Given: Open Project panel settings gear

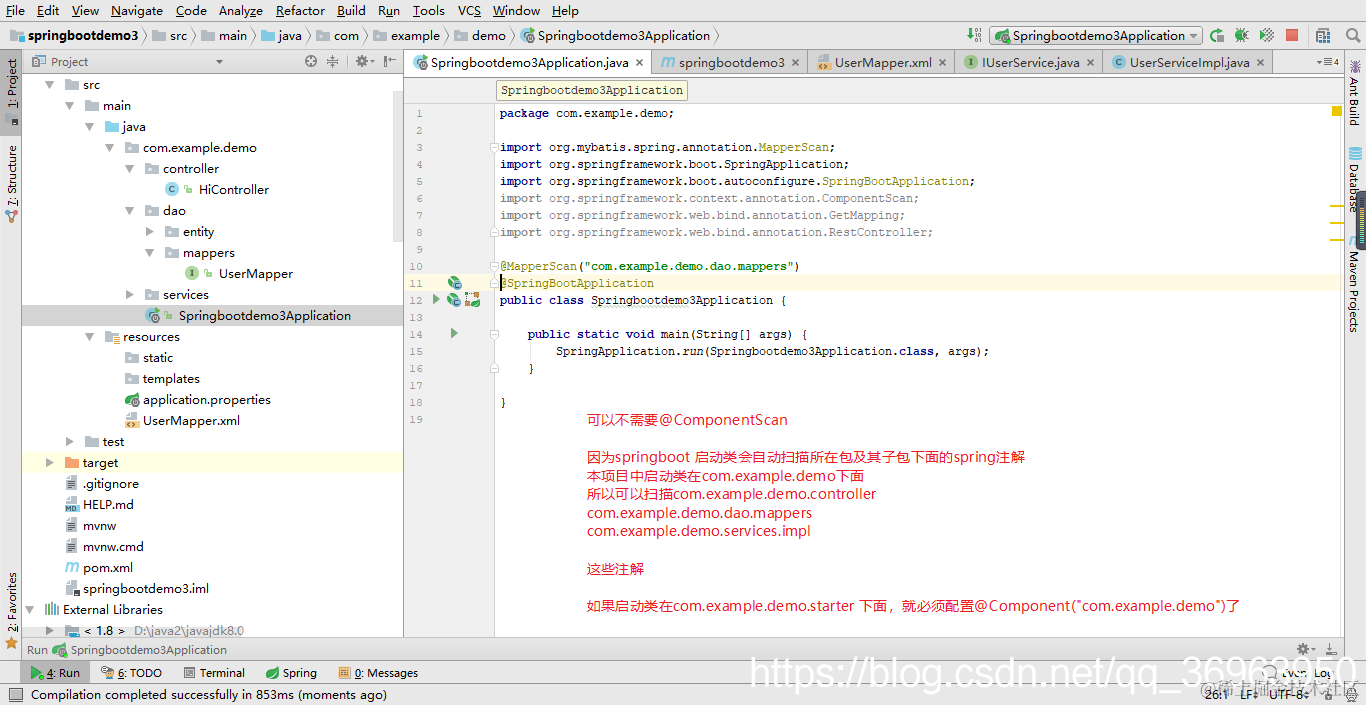Looking at the screenshot, I should (364, 61).
